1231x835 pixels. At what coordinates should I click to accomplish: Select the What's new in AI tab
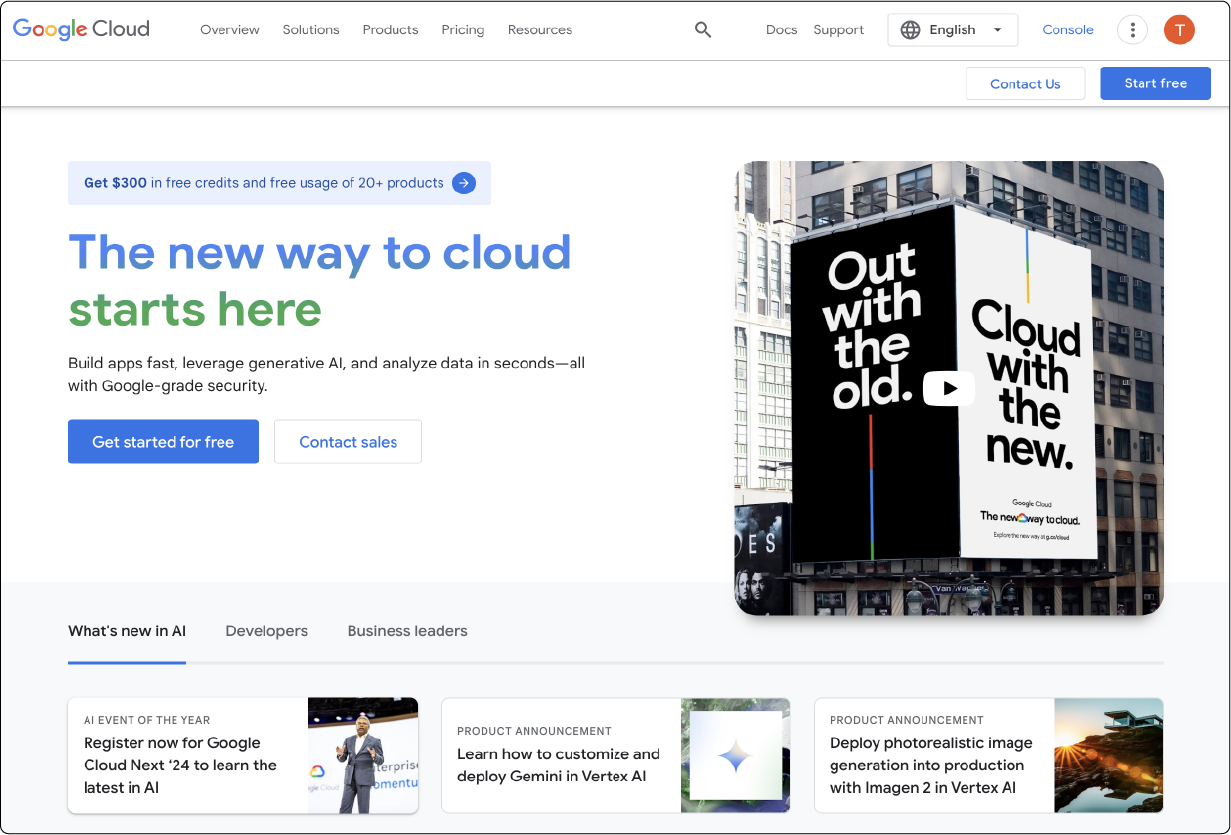[127, 631]
